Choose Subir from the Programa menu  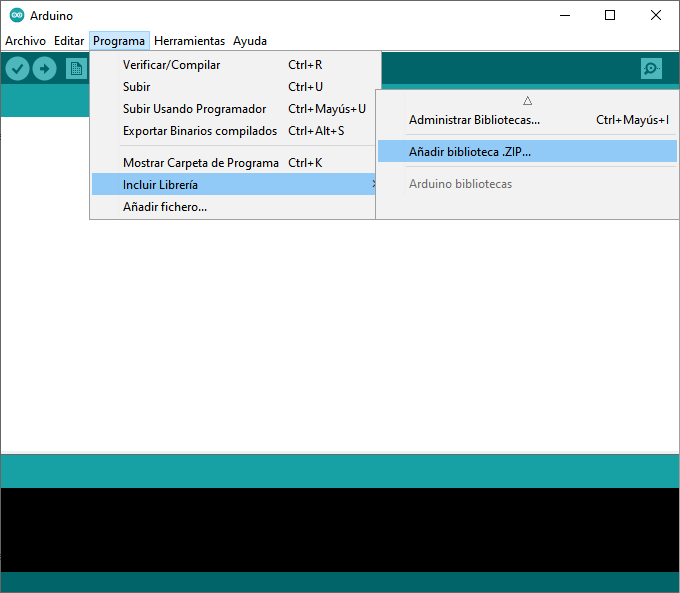[233, 87]
